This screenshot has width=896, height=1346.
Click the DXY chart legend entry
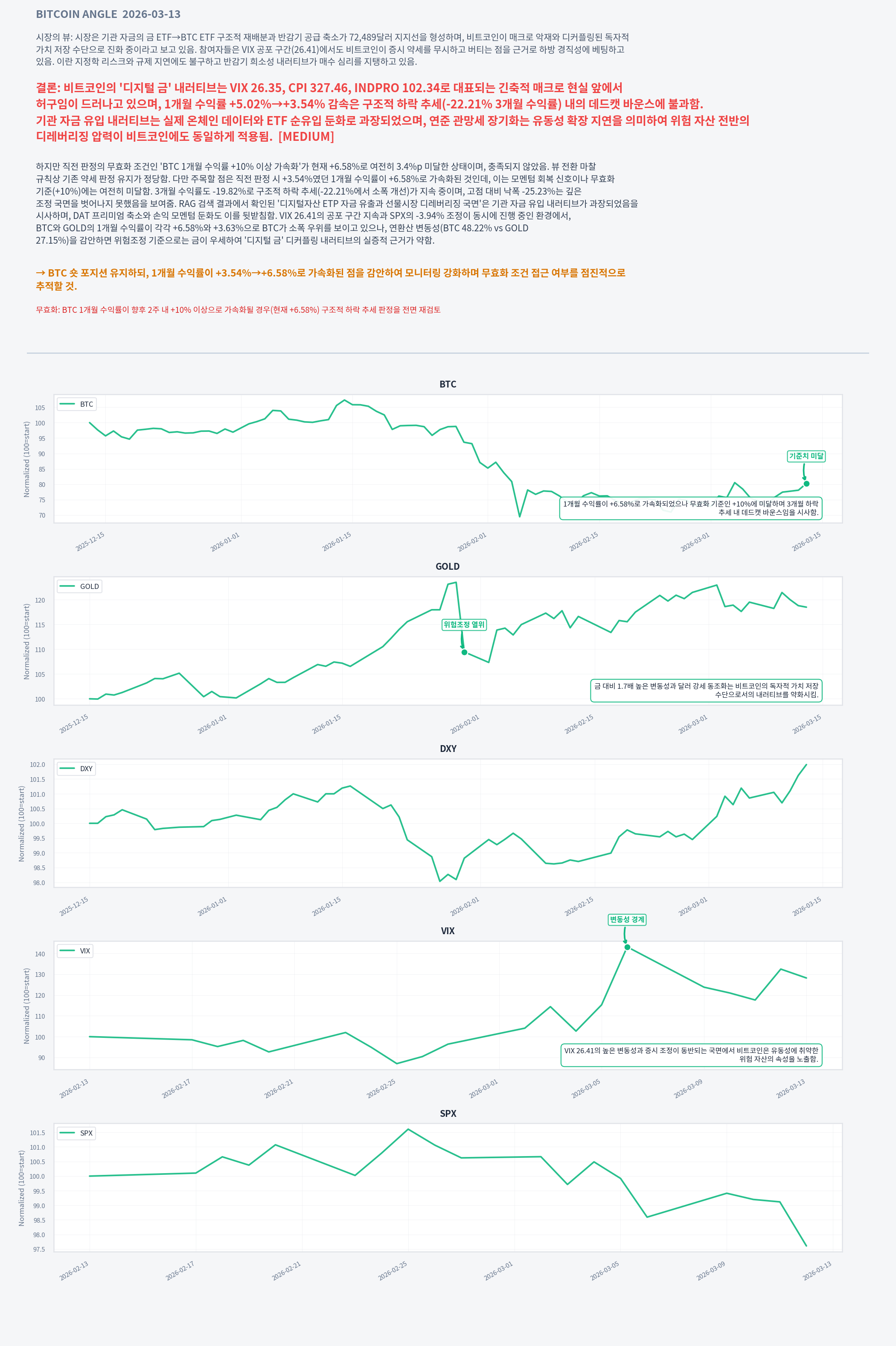pos(76,769)
